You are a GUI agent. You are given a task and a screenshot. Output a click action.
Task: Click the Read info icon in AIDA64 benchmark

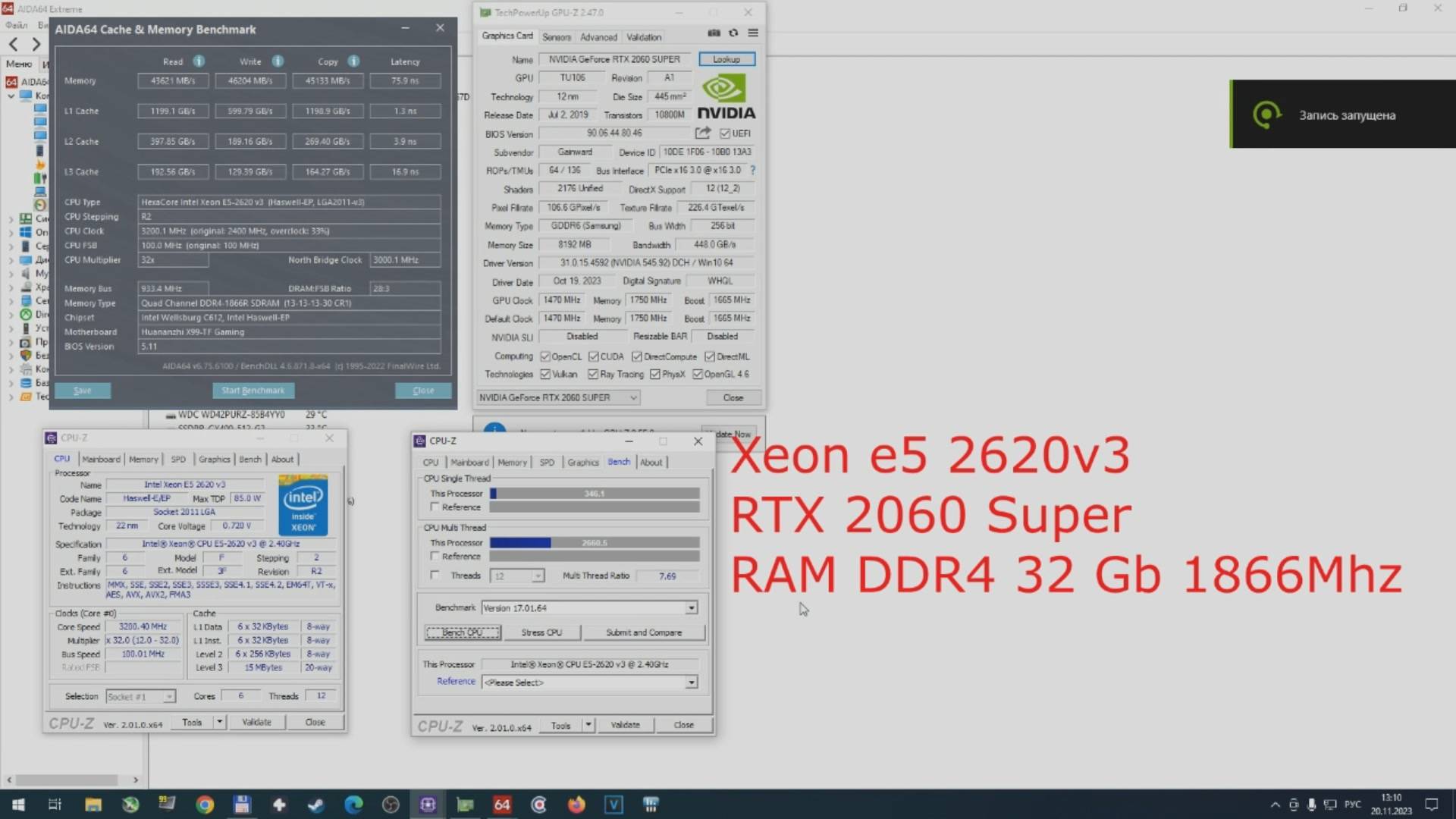(199, 61)
